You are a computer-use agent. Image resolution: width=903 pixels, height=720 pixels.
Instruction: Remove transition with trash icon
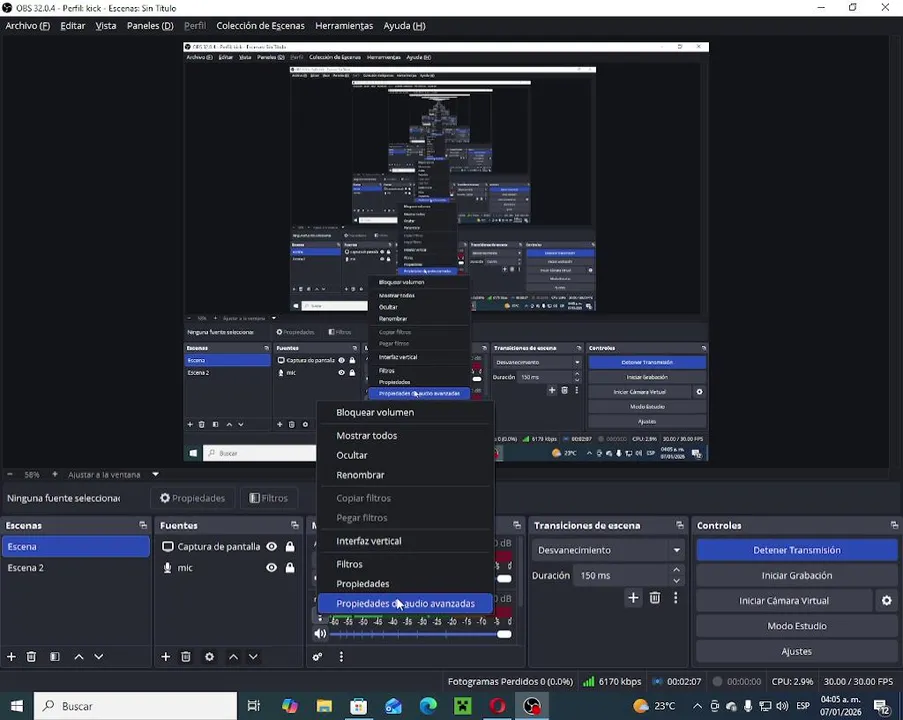pos(655,598)
